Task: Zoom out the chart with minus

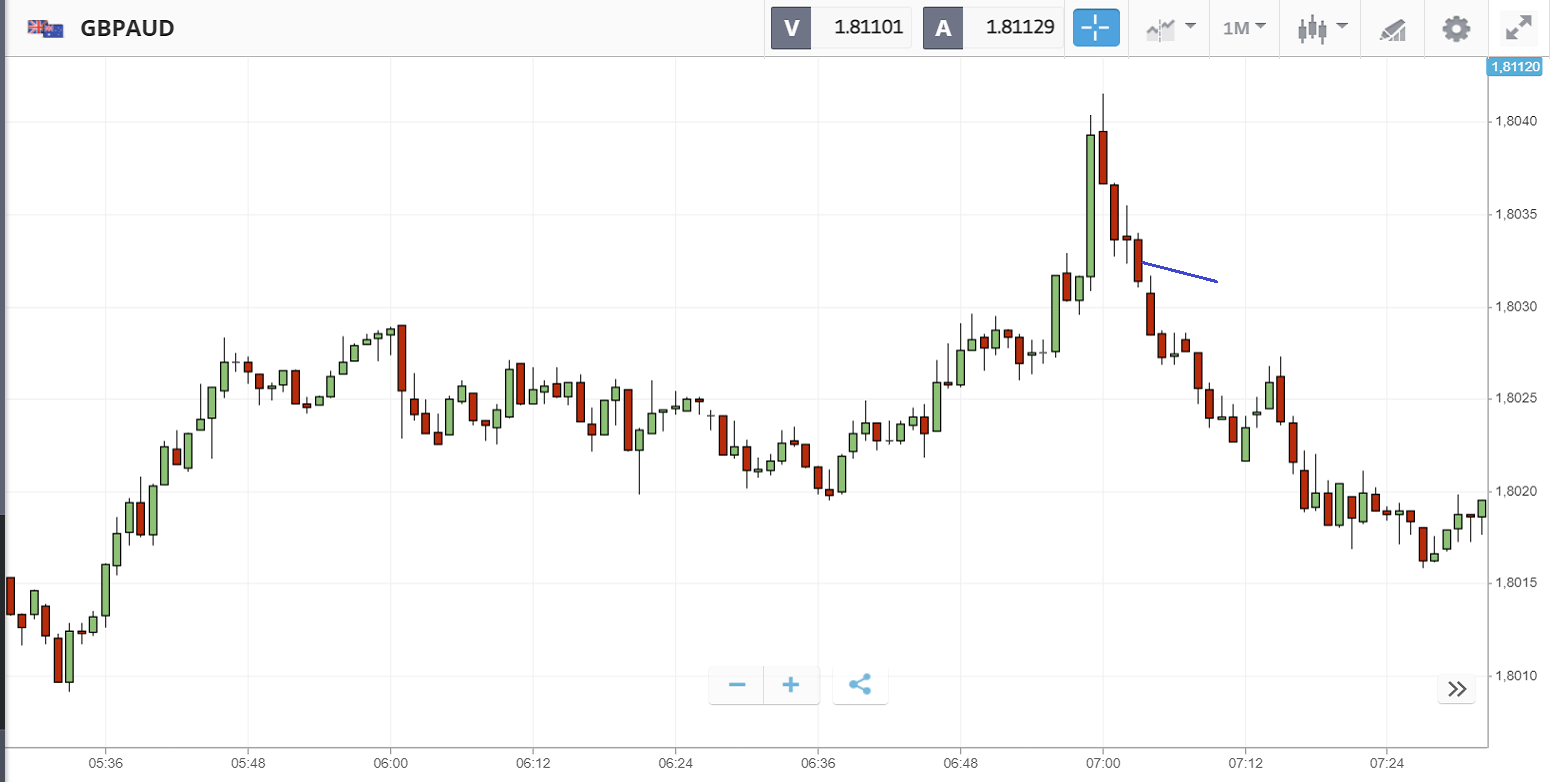Action: point(737,685)
